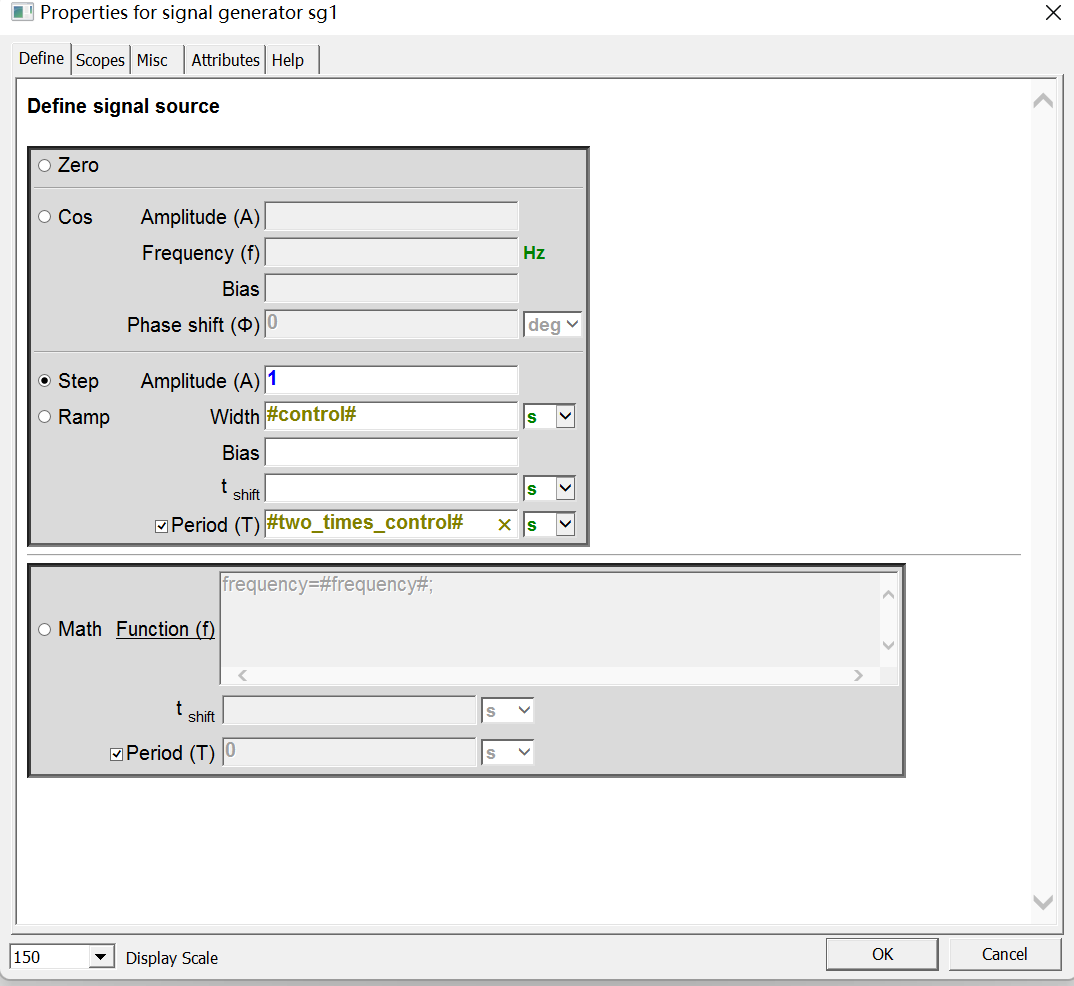Go to the Help tab

(x=288, y=60)
